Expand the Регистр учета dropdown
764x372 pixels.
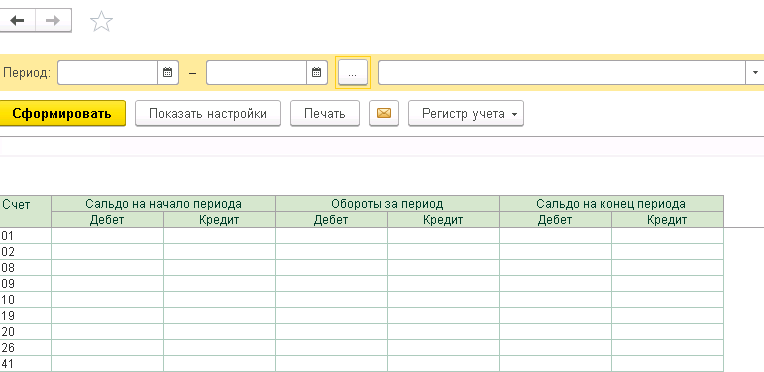[x=466, y=114]
